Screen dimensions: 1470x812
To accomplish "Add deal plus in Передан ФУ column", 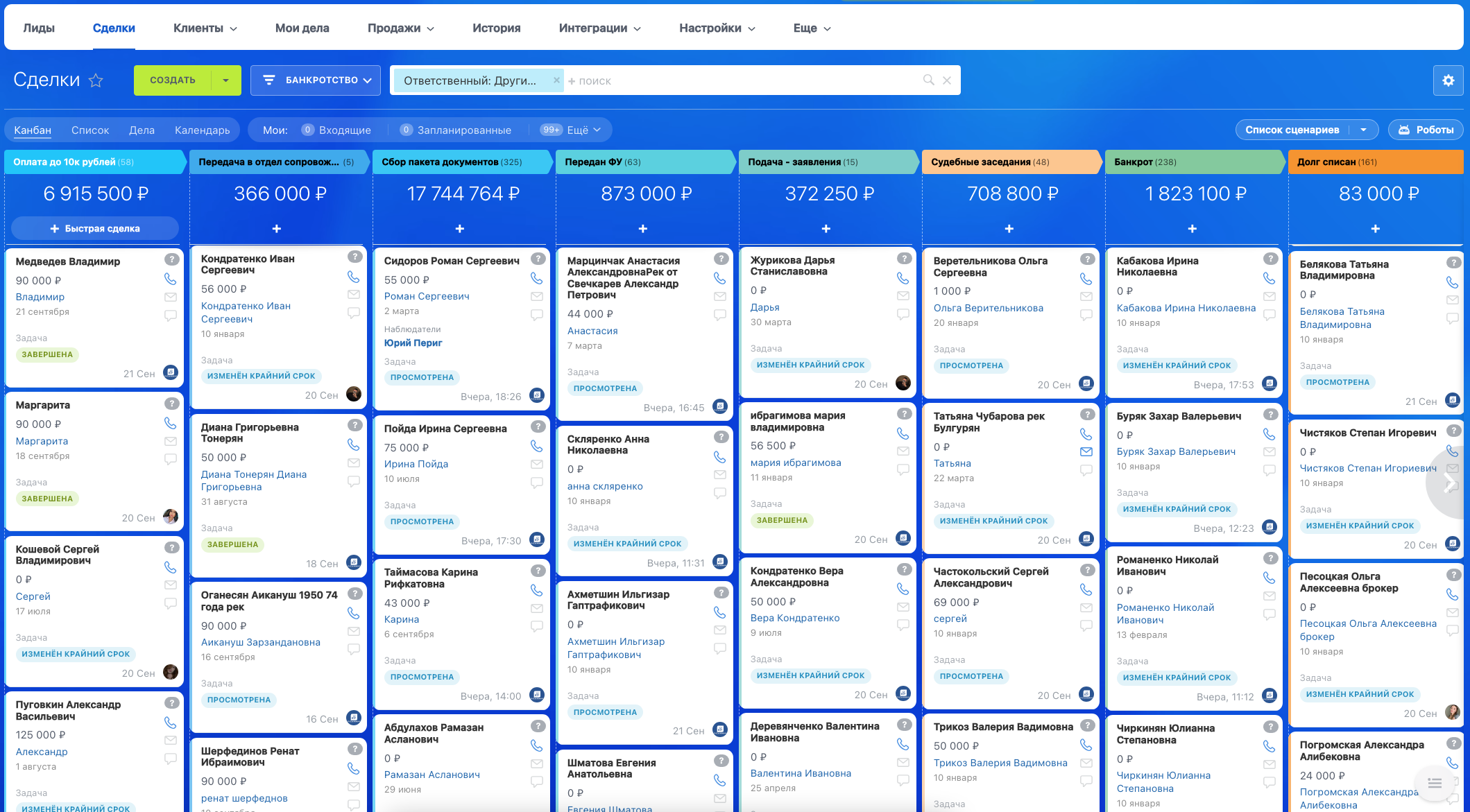I will click(642, 229).
